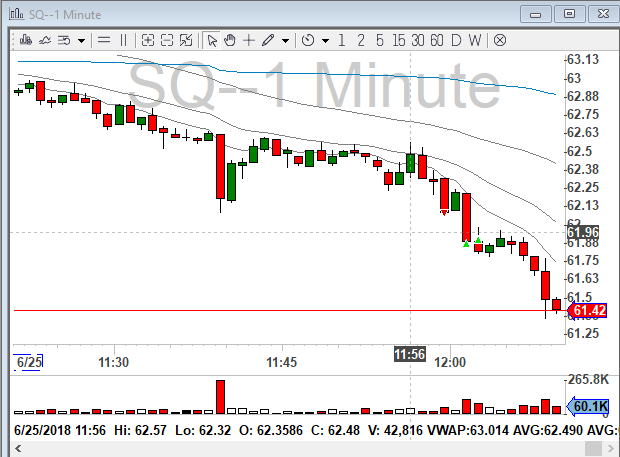The image size is (620, 457).
Task: Switch to 5 minute interval
Action: (x=380, y=40)
